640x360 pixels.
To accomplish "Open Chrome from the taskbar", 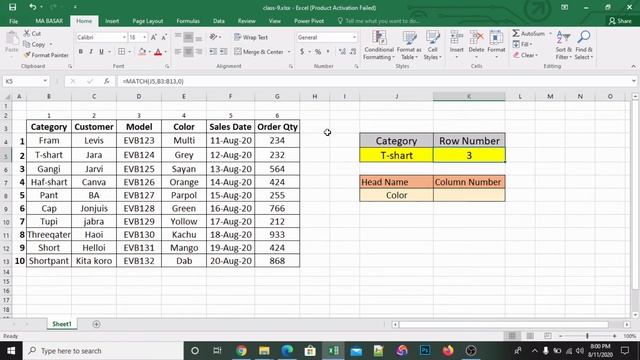I will (241, 351).
